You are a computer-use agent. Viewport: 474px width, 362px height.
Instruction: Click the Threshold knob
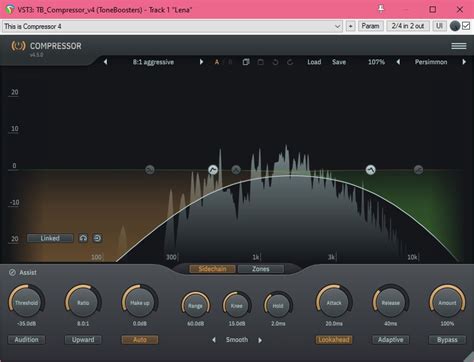pos(26,302)
